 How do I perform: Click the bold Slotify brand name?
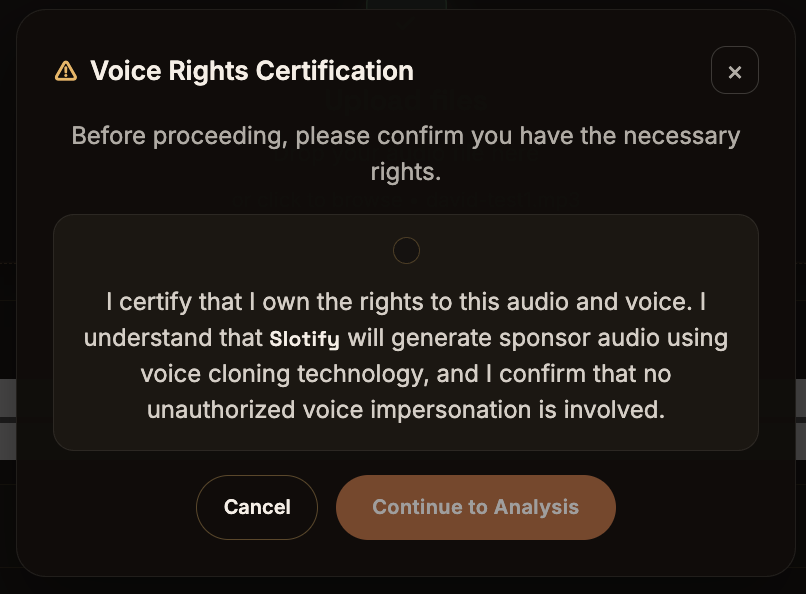coord(304,339)
